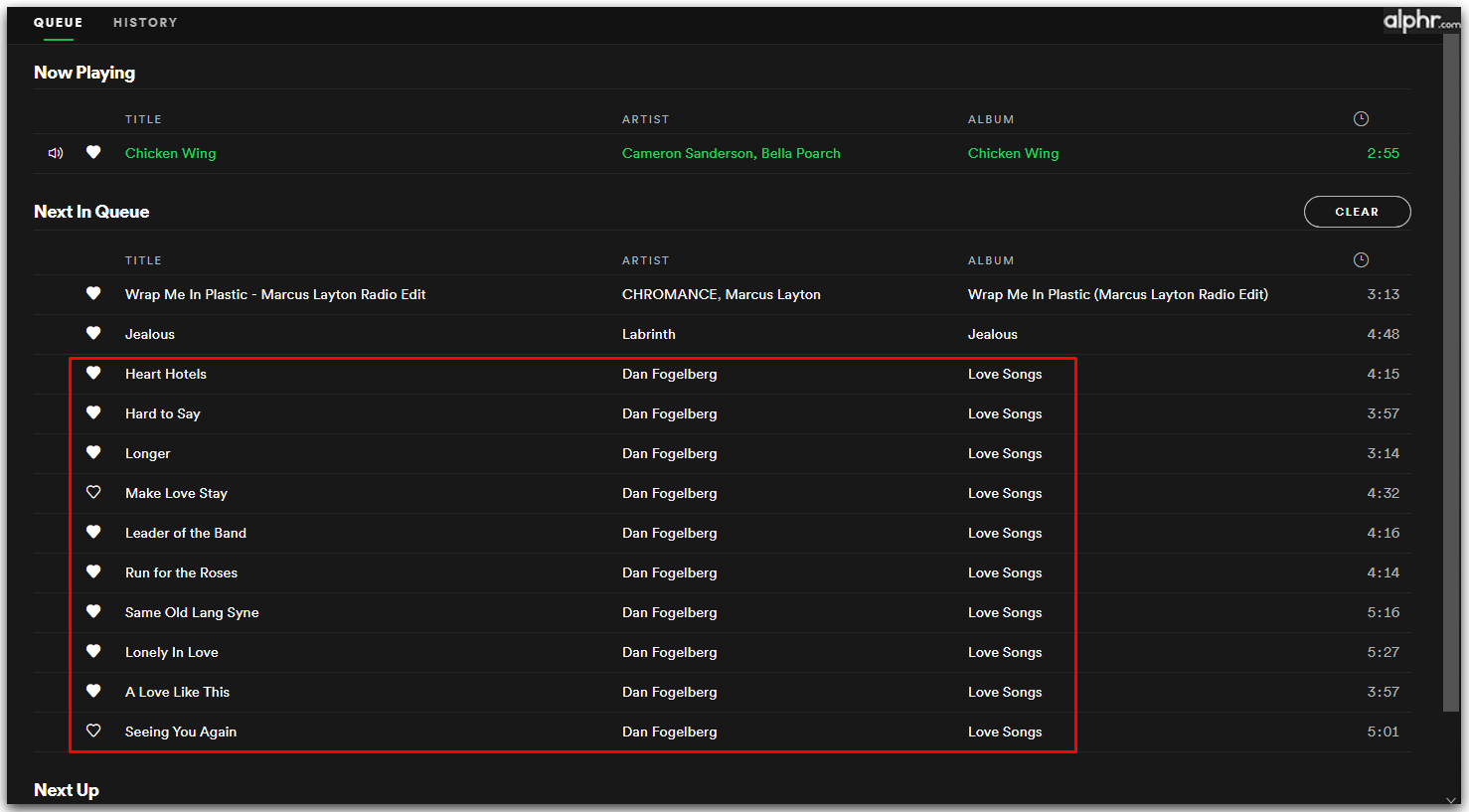Switch to the HISTORY tab

pyautogui.click(x=145, y=22)
